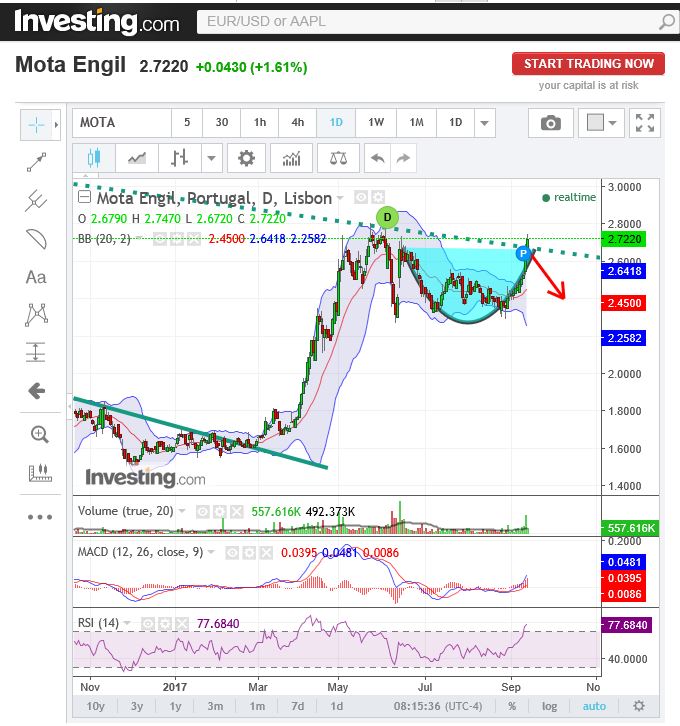The width and height of the screenshot is (680, 726).
Task: Select the 30 minute interval
Action: click(x=222, y=123)
